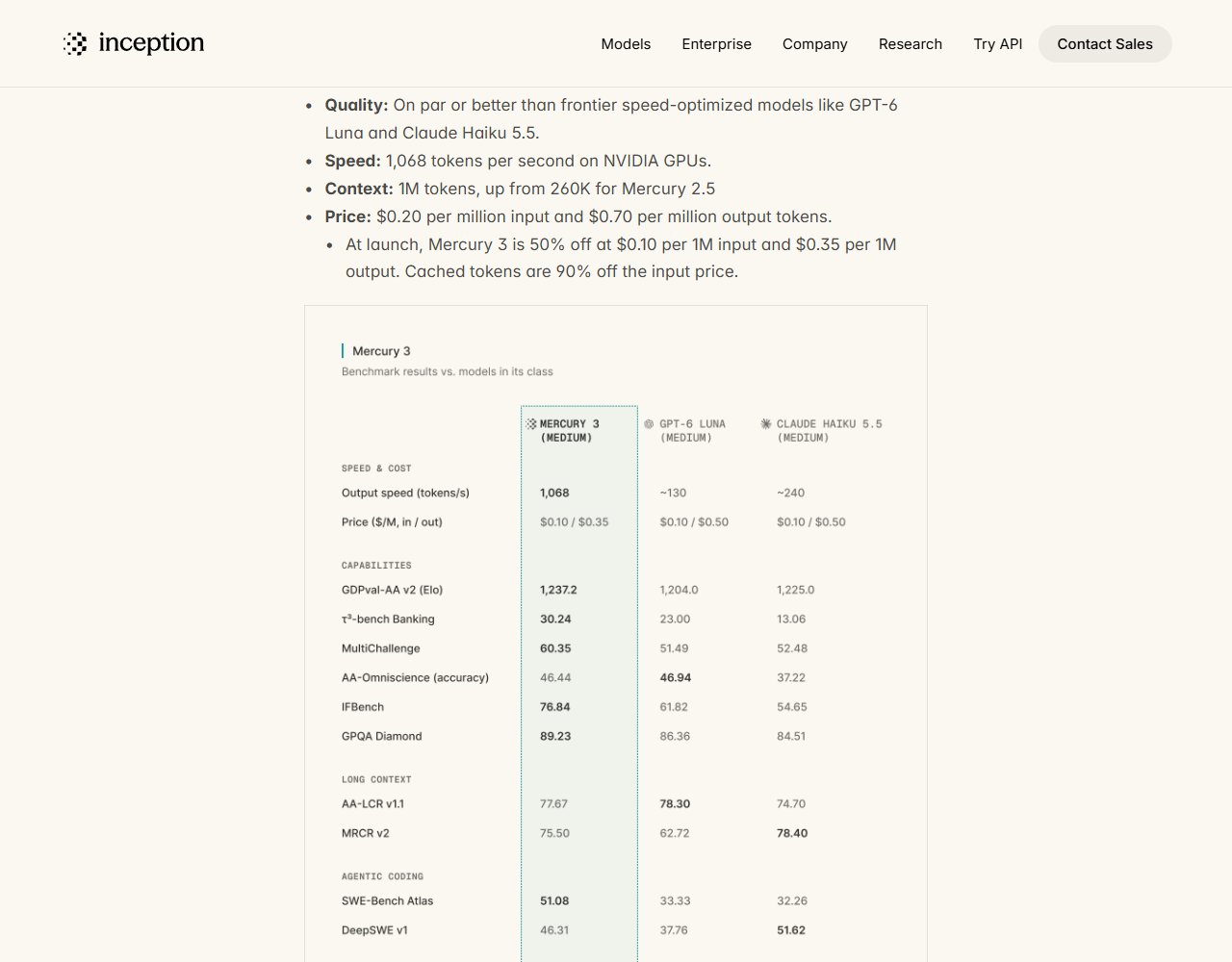Select the "Mercury 3" chart title
The image size is (1232, 962).
[381, 351]
